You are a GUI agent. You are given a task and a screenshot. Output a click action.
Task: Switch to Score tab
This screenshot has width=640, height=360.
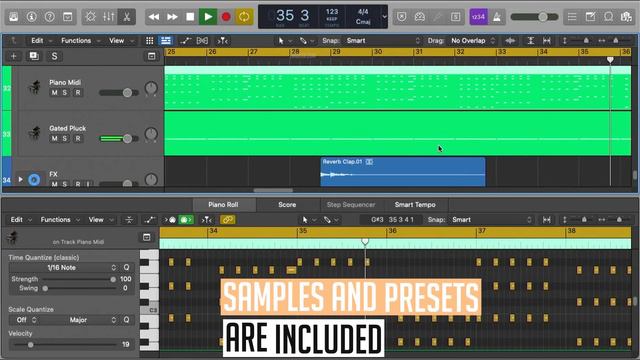(287, 204)
